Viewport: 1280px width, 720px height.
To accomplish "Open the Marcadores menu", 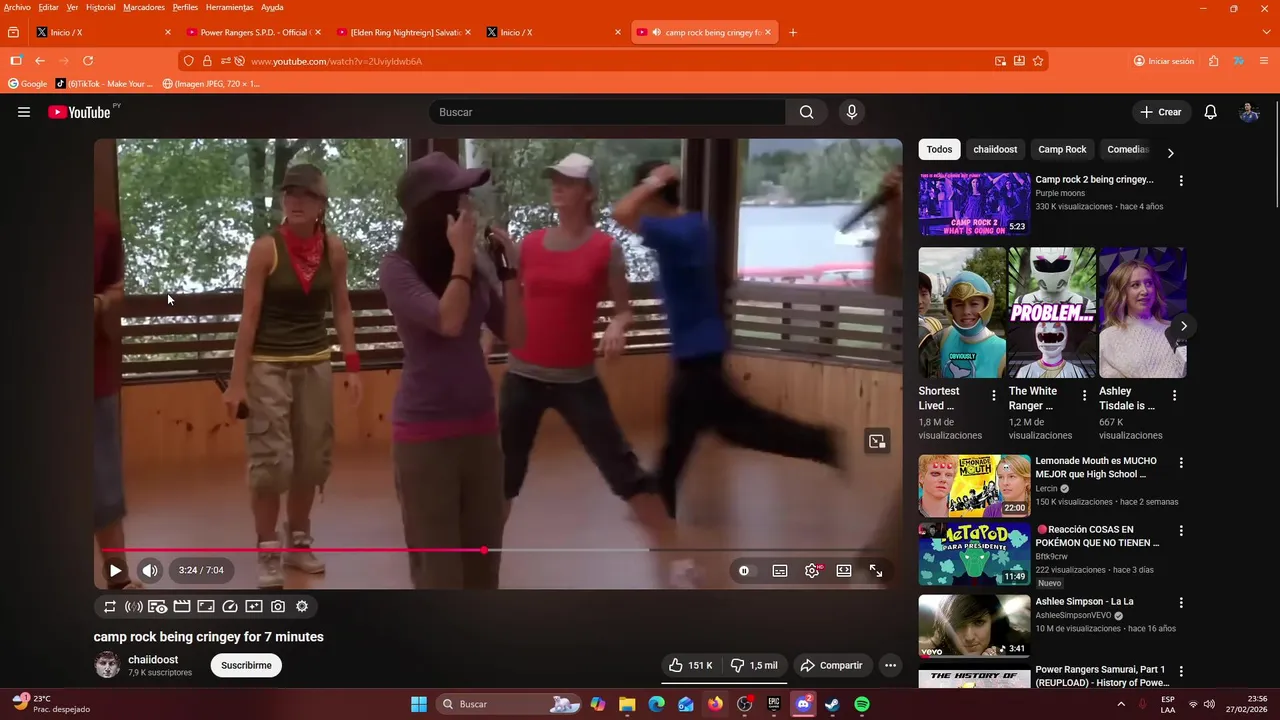I will tap(144, 7).
